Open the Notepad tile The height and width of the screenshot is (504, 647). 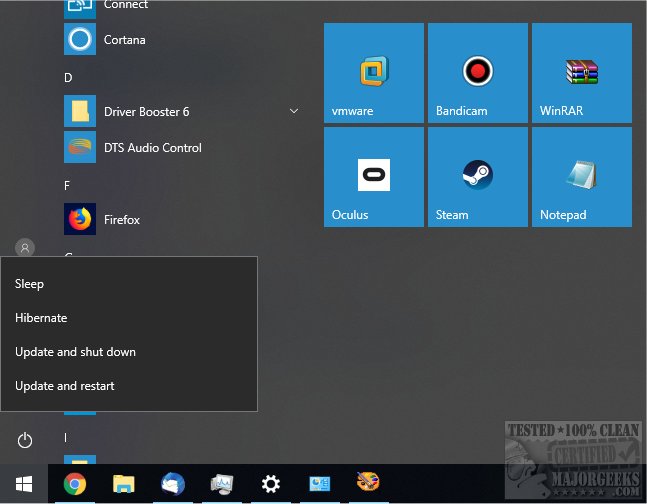581,177
